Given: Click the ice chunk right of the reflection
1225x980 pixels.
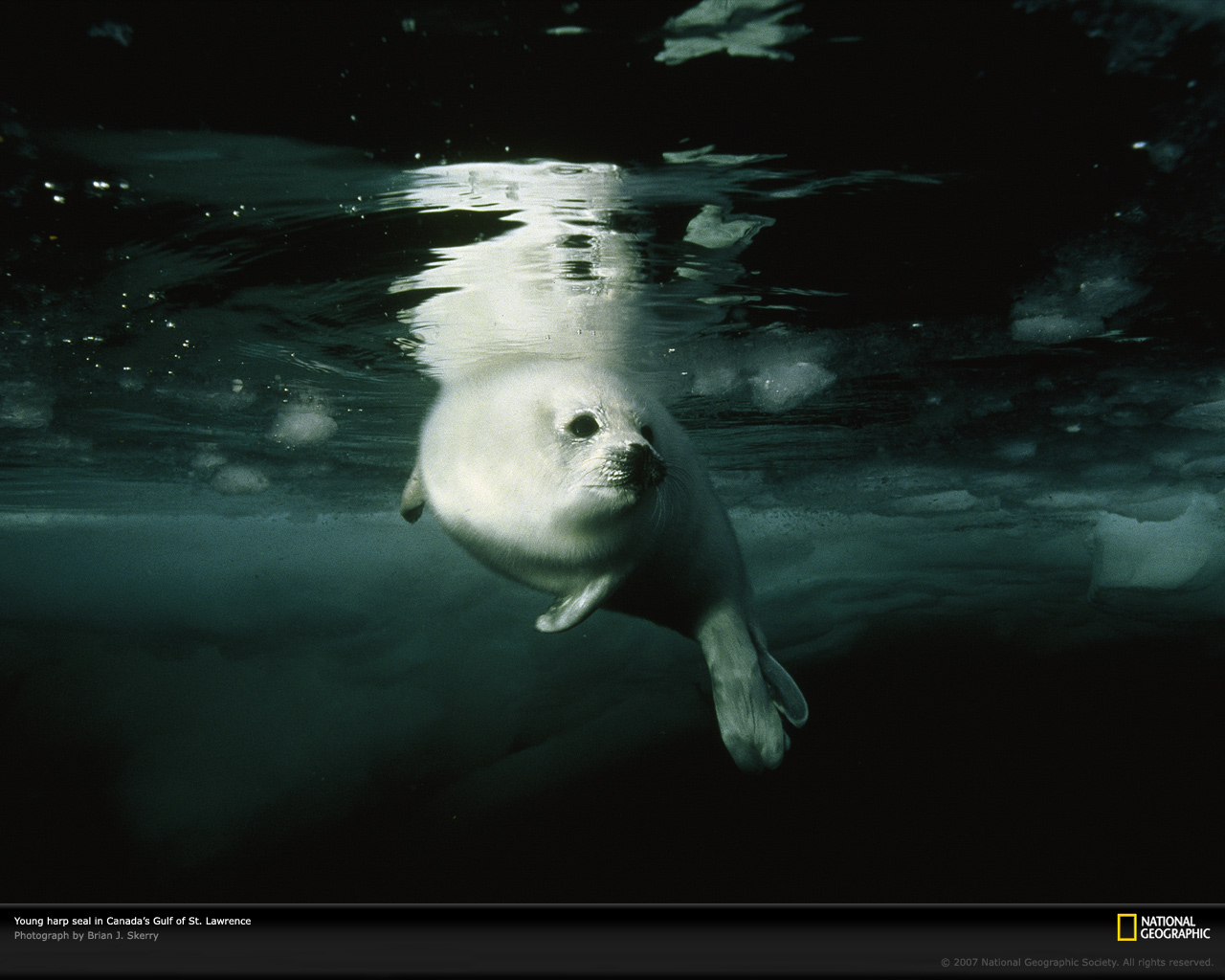Looking at the screenshot, I should tap(725, 228).
